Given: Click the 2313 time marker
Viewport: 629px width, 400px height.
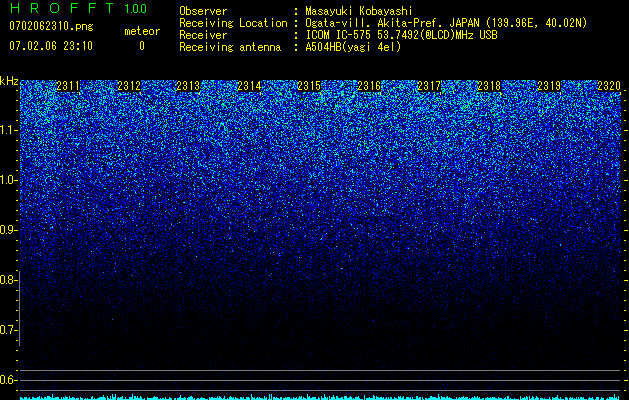Looking at the screenshot, I should pos(189,86).
